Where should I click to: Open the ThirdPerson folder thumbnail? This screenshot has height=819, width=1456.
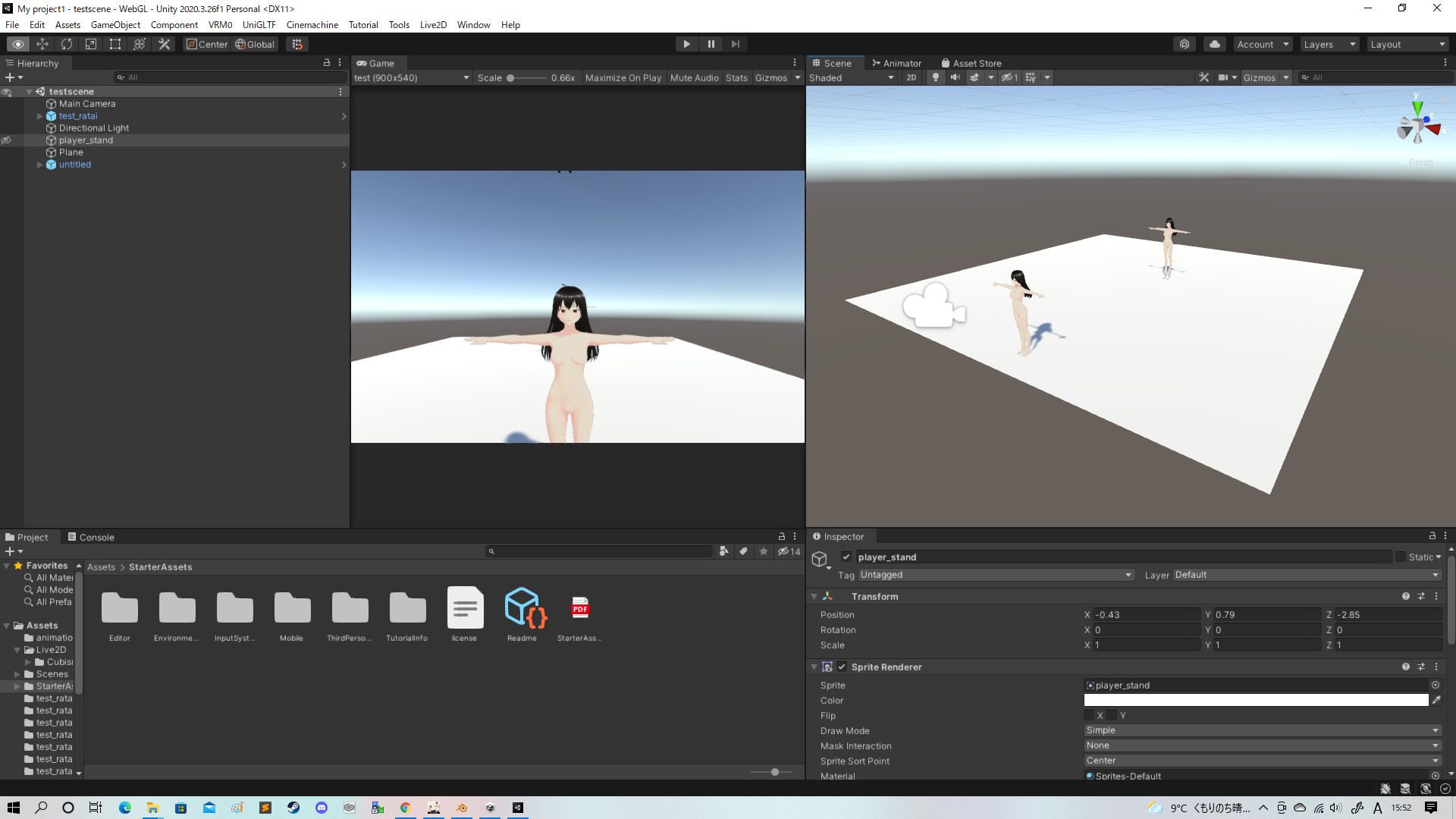tap(350, 609)
